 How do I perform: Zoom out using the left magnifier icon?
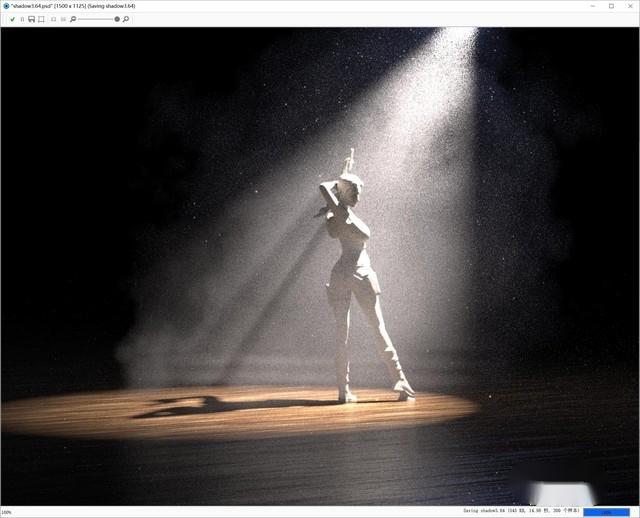(73, 19)
